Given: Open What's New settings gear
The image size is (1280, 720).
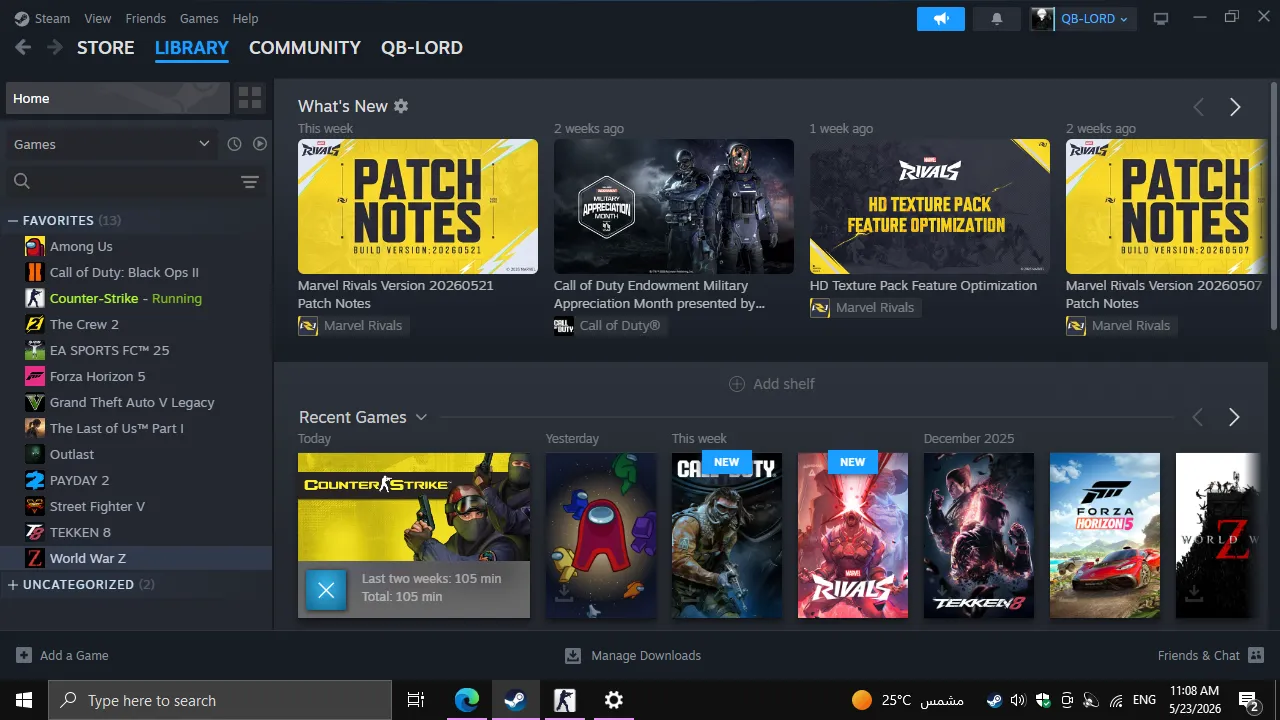Looking at the screenshot, I should (401, 106).
